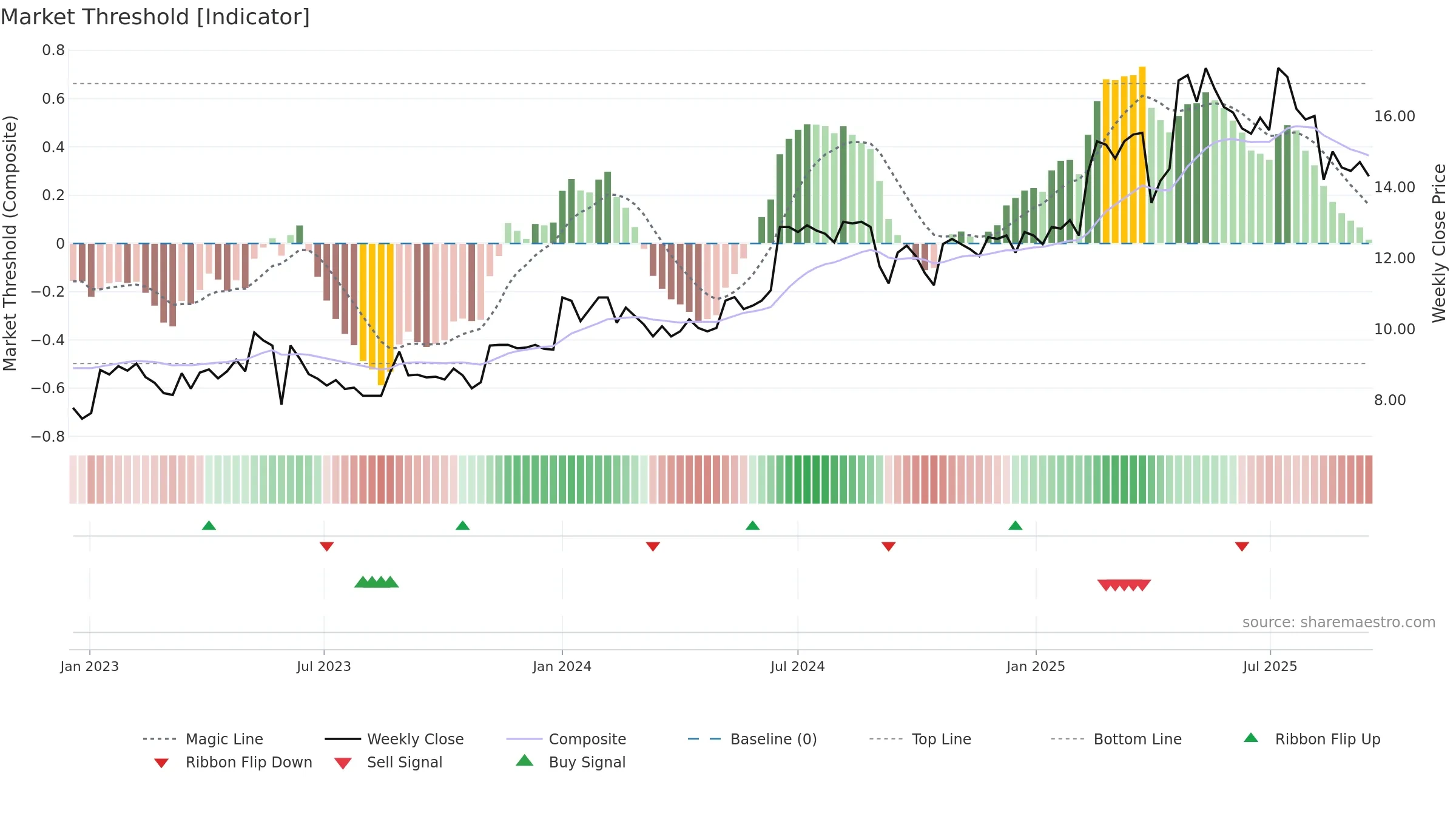Click the red flip-down triangle near September 2024
The image size is (1456, 819).
coord(888,547)
